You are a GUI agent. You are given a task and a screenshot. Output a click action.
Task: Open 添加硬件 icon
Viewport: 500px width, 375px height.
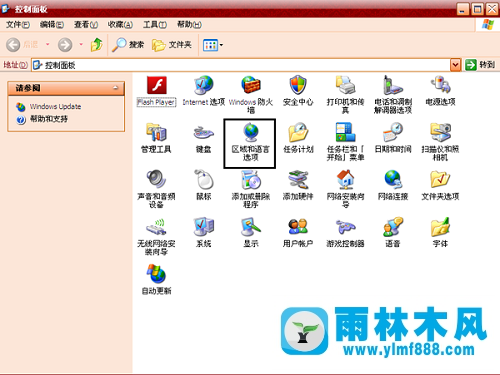click(x=298, y=185)
